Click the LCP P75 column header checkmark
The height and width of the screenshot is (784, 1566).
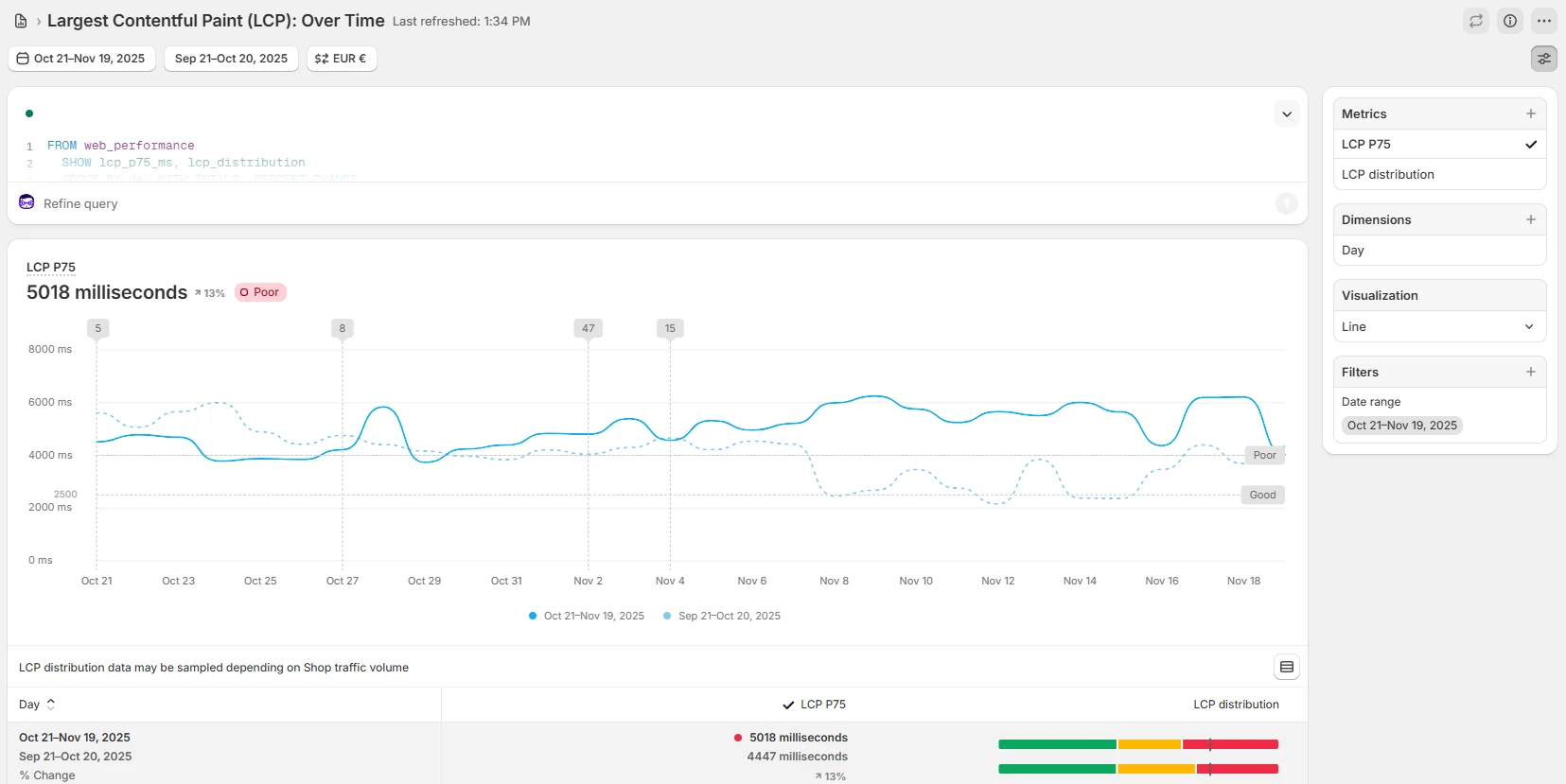pyautogui.click(x=788, y=705)
